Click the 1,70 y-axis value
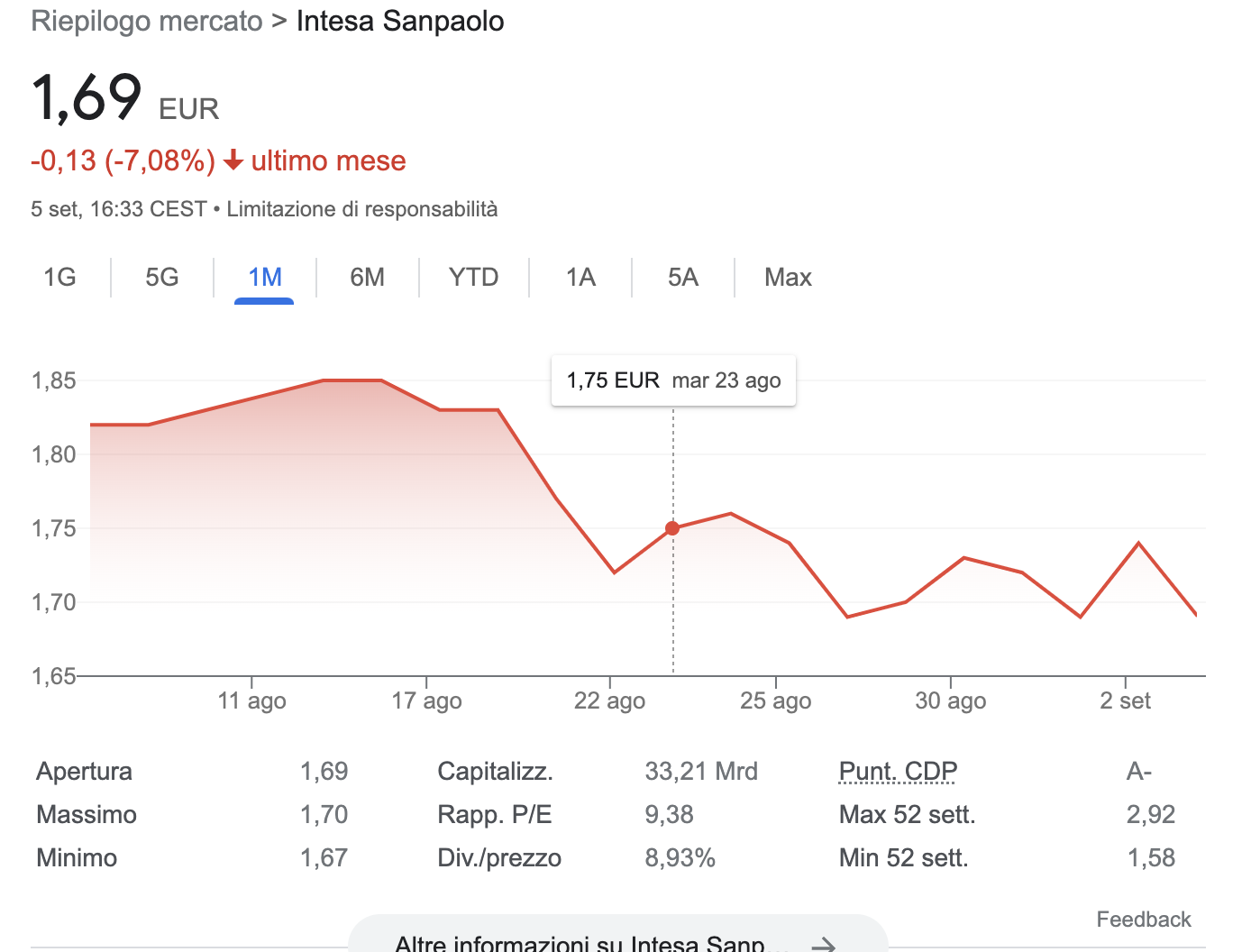Image resolution: width=1251 pixels, height=952 pixels. click(x=54, y=602)
